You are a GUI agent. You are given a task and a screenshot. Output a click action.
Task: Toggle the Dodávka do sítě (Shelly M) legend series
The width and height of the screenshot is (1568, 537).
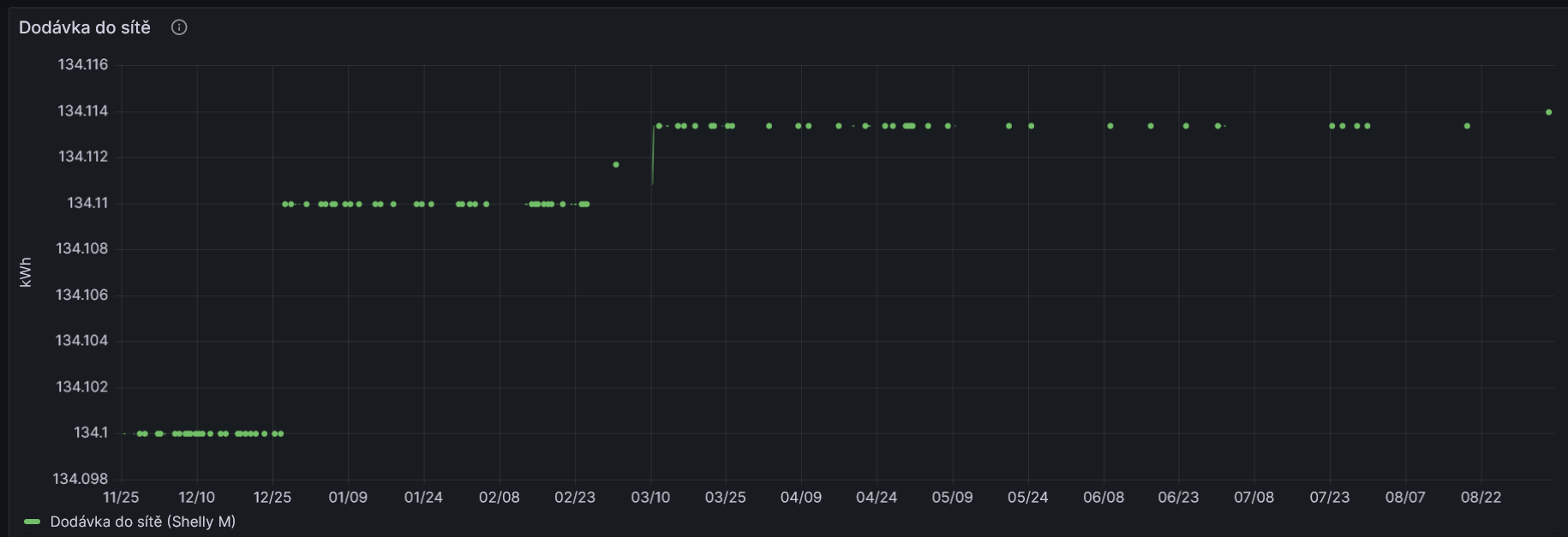click(142, 522)
